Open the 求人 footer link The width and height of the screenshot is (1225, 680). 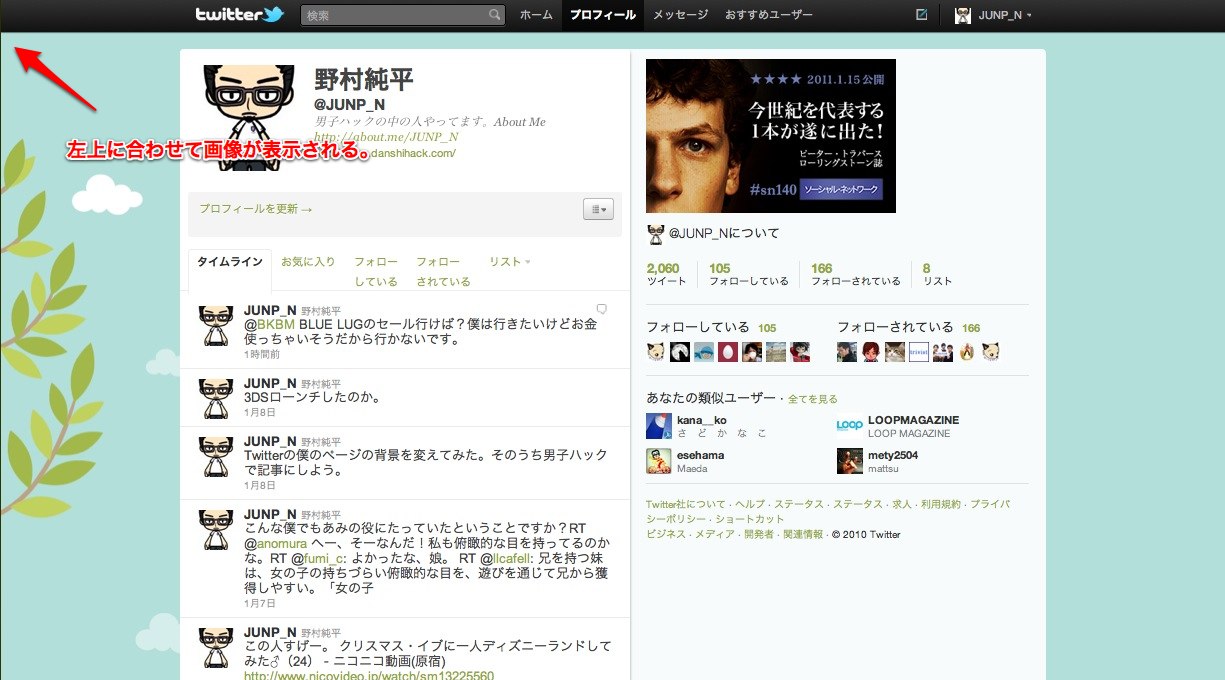coord(901,504)
